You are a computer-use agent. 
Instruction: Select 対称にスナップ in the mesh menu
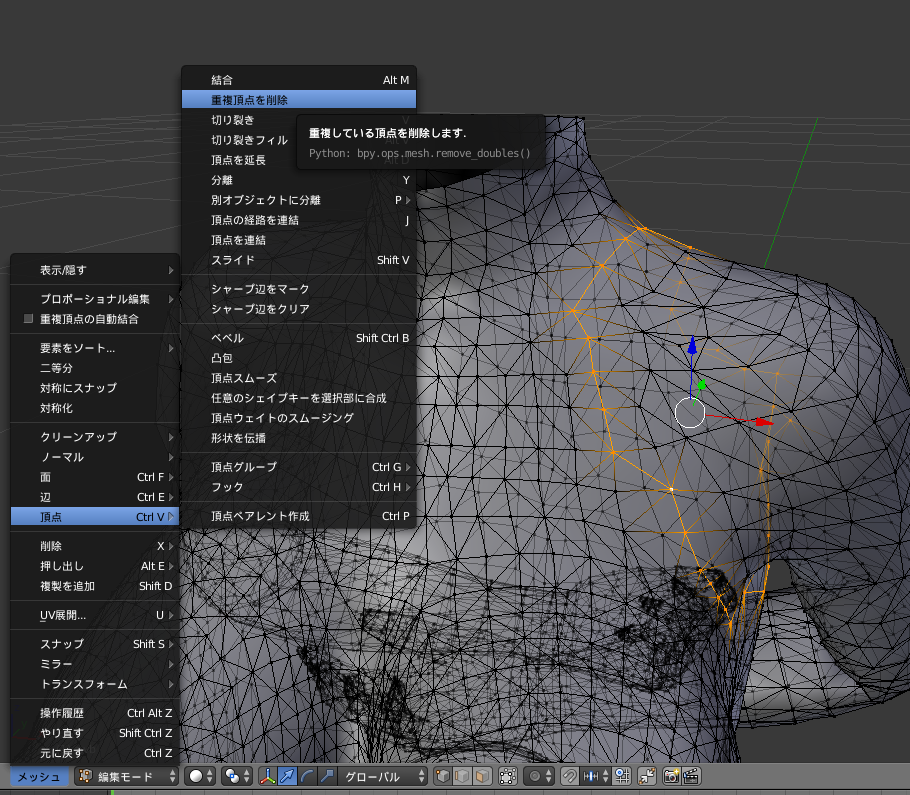point(95,388)
